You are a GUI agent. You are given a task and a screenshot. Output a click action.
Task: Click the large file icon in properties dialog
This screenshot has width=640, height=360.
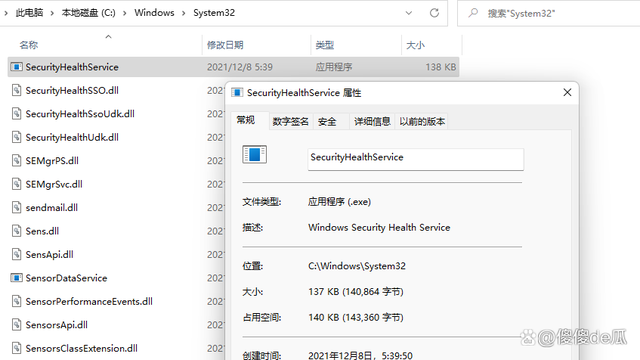[254, 154]
